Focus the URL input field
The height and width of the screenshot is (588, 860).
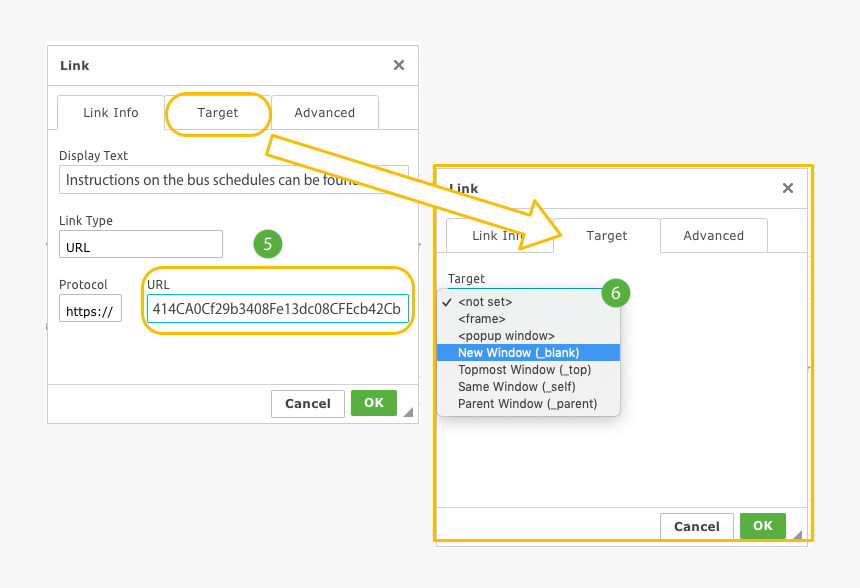[x=277, y=309]
